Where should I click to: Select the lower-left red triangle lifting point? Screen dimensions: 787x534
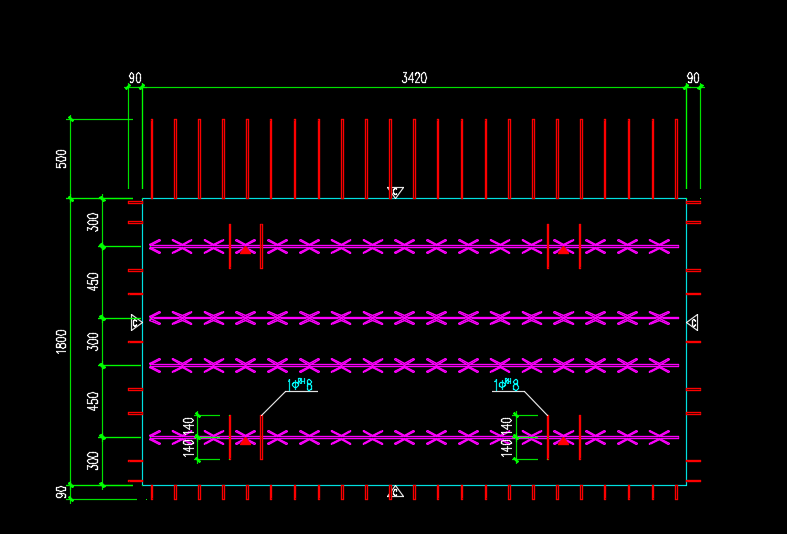click(245, 441)
